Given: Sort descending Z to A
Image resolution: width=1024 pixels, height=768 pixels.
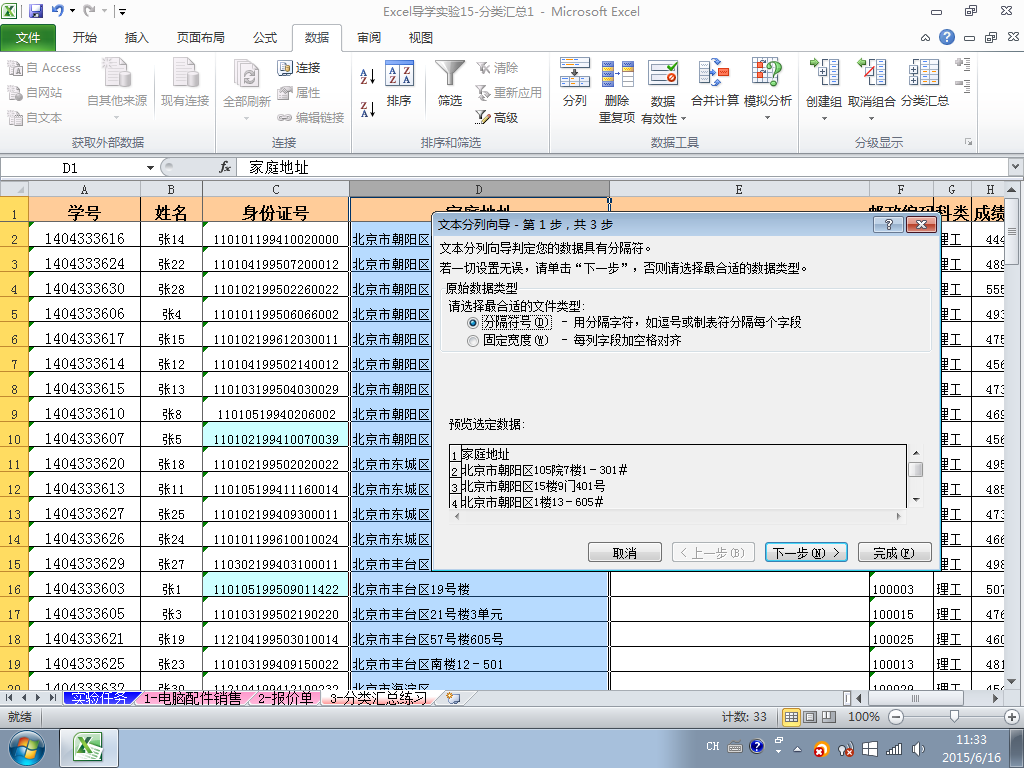Looking at the screenshot, I should coord(368,108).
